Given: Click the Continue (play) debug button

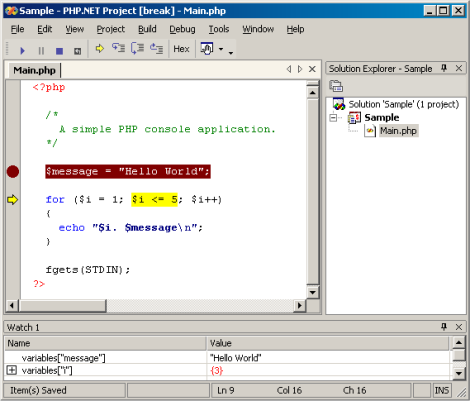Looking at the screenshot, I should coord(22,51).
